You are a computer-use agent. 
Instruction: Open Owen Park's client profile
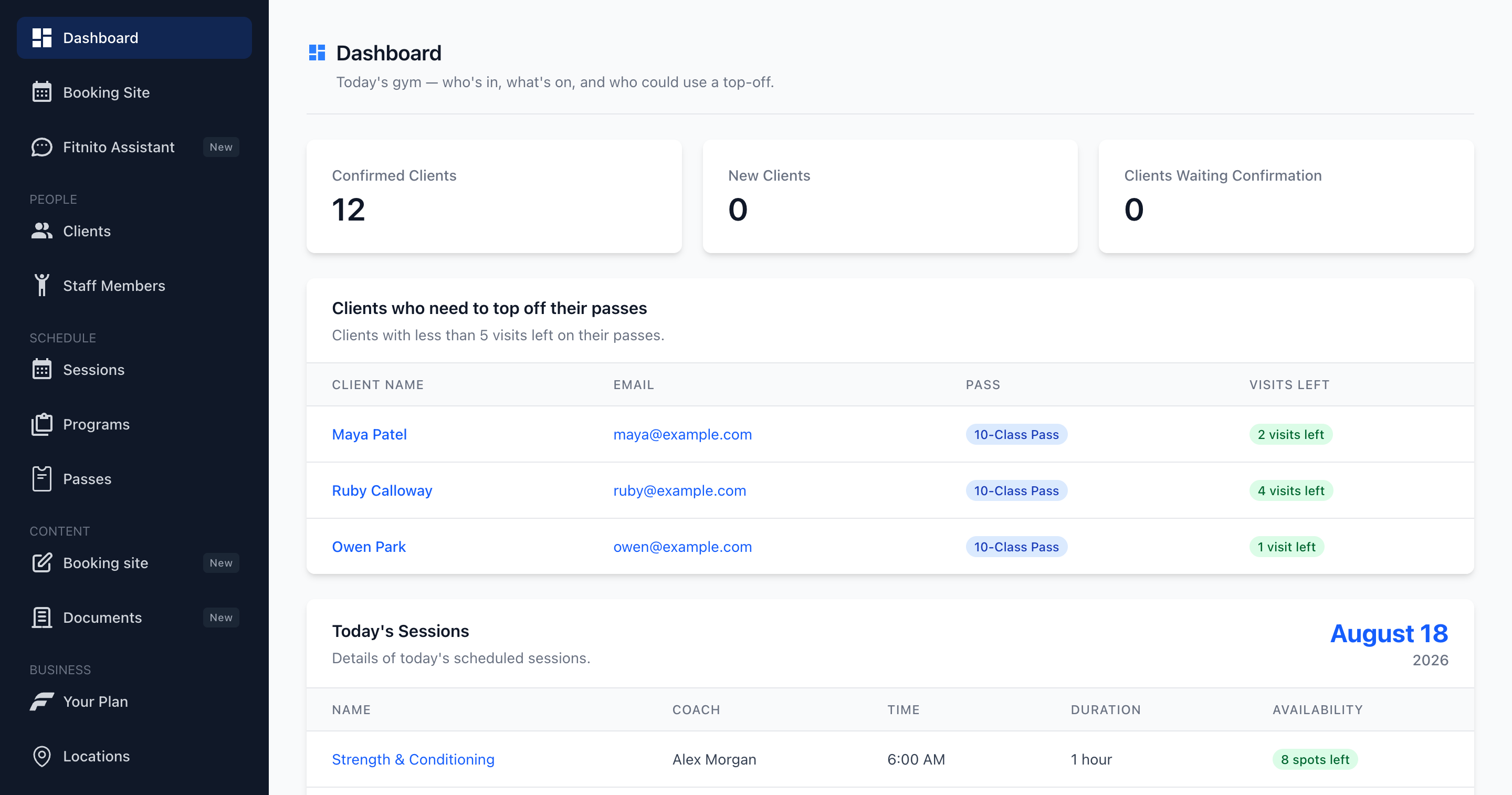pos(369,546)
